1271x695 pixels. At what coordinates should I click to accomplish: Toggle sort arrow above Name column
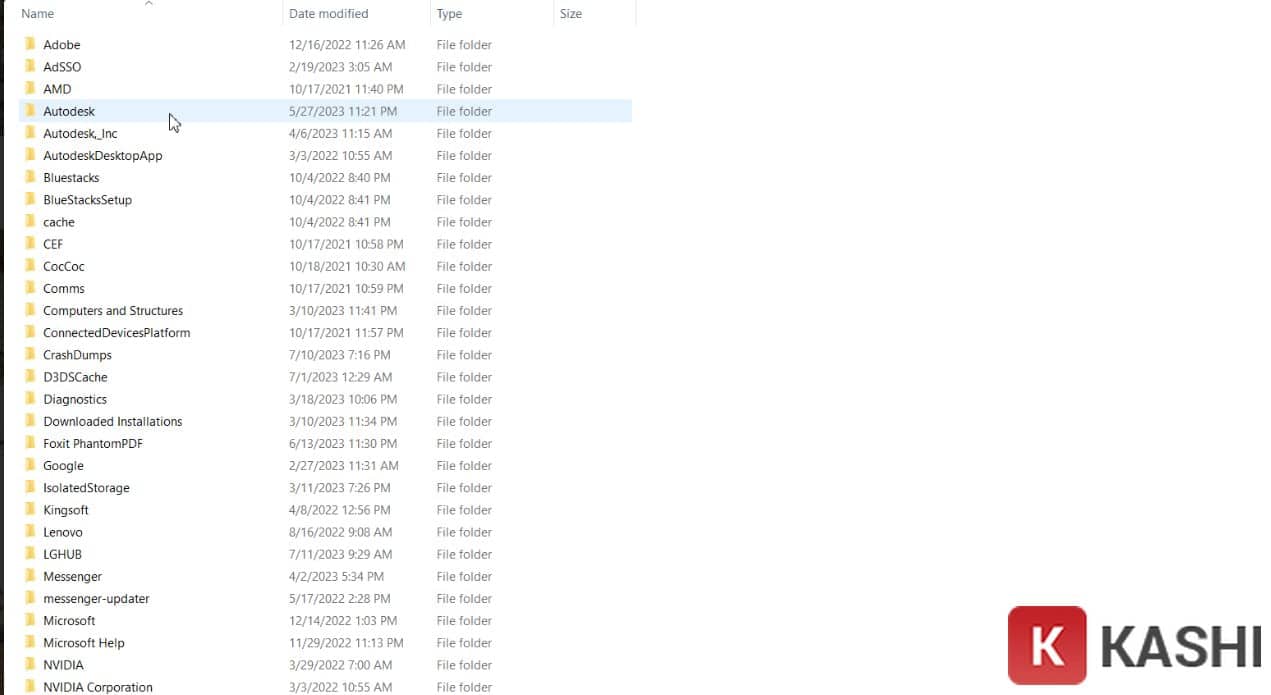pos(149,4)
